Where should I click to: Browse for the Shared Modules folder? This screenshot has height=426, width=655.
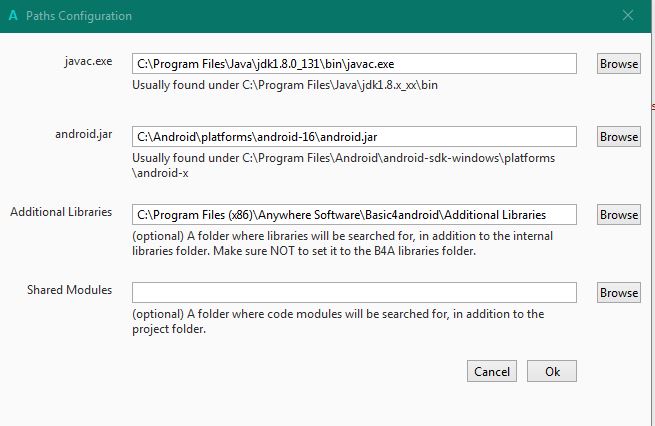pyautogui.click(x=618, y=293)
